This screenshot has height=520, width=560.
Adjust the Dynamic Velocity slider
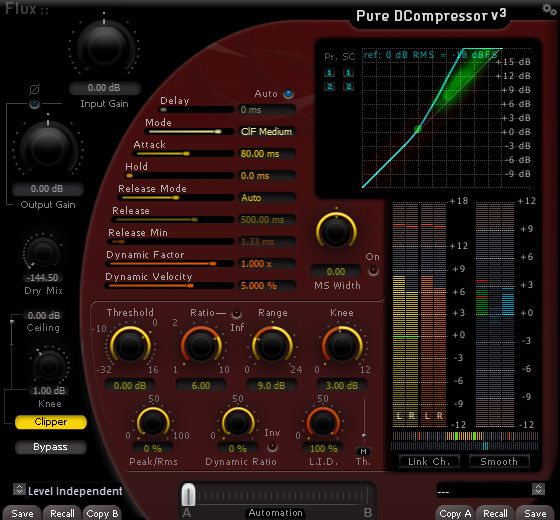click(x=169, y=286)
